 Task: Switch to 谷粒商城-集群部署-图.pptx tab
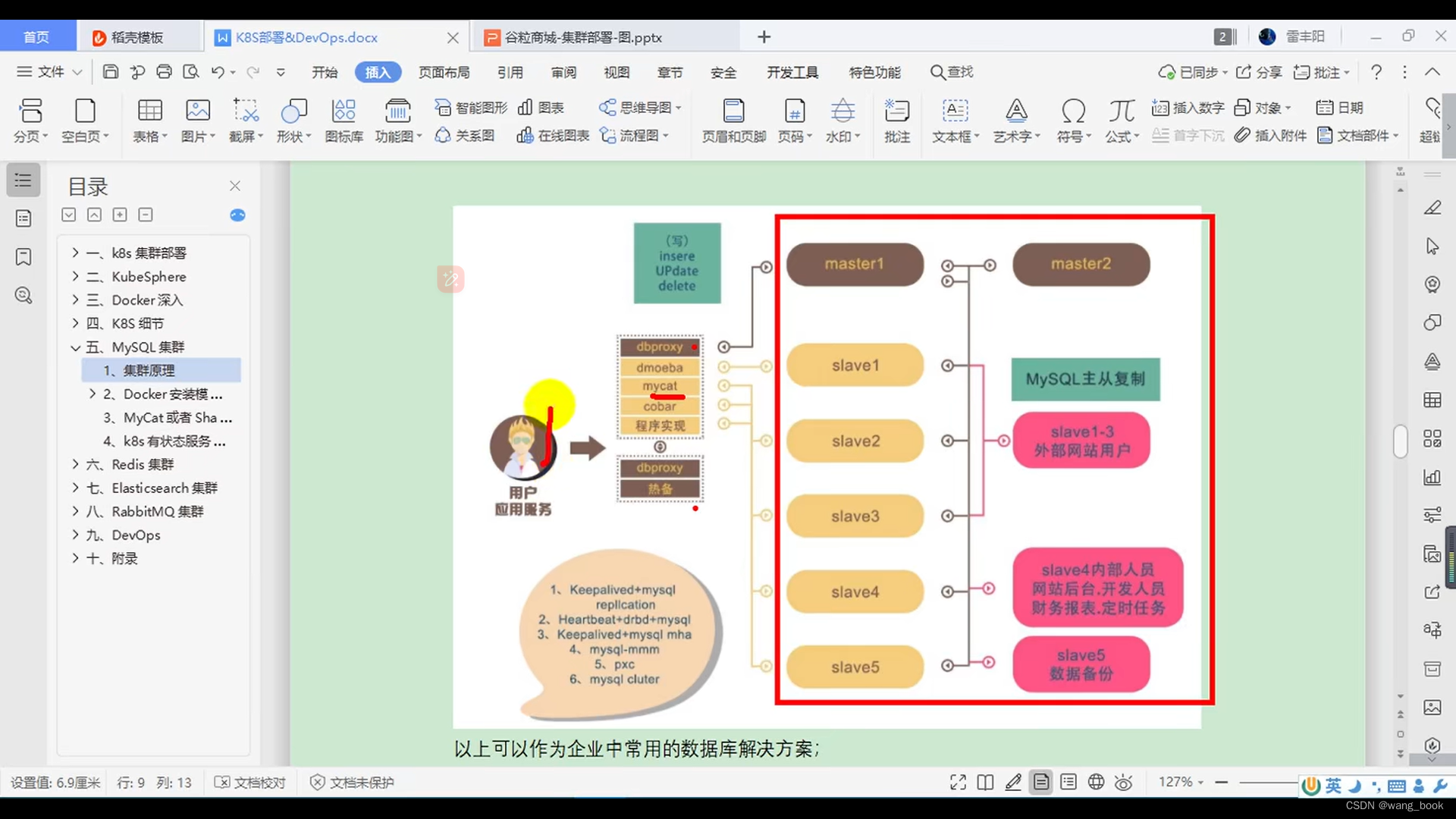tap(607, 37)
